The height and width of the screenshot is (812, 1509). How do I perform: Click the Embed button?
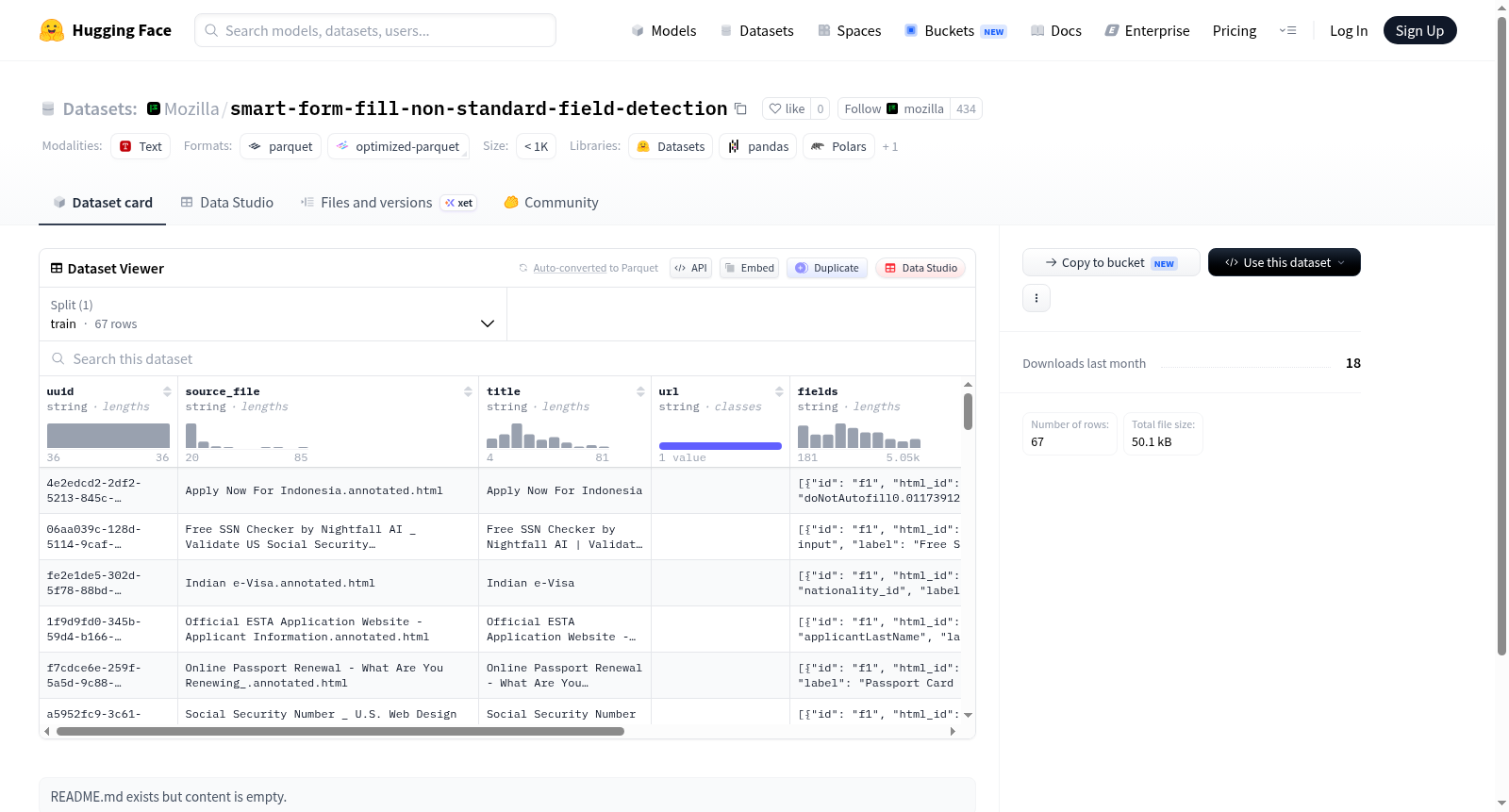pyautogui.click(x=750, y=268)
